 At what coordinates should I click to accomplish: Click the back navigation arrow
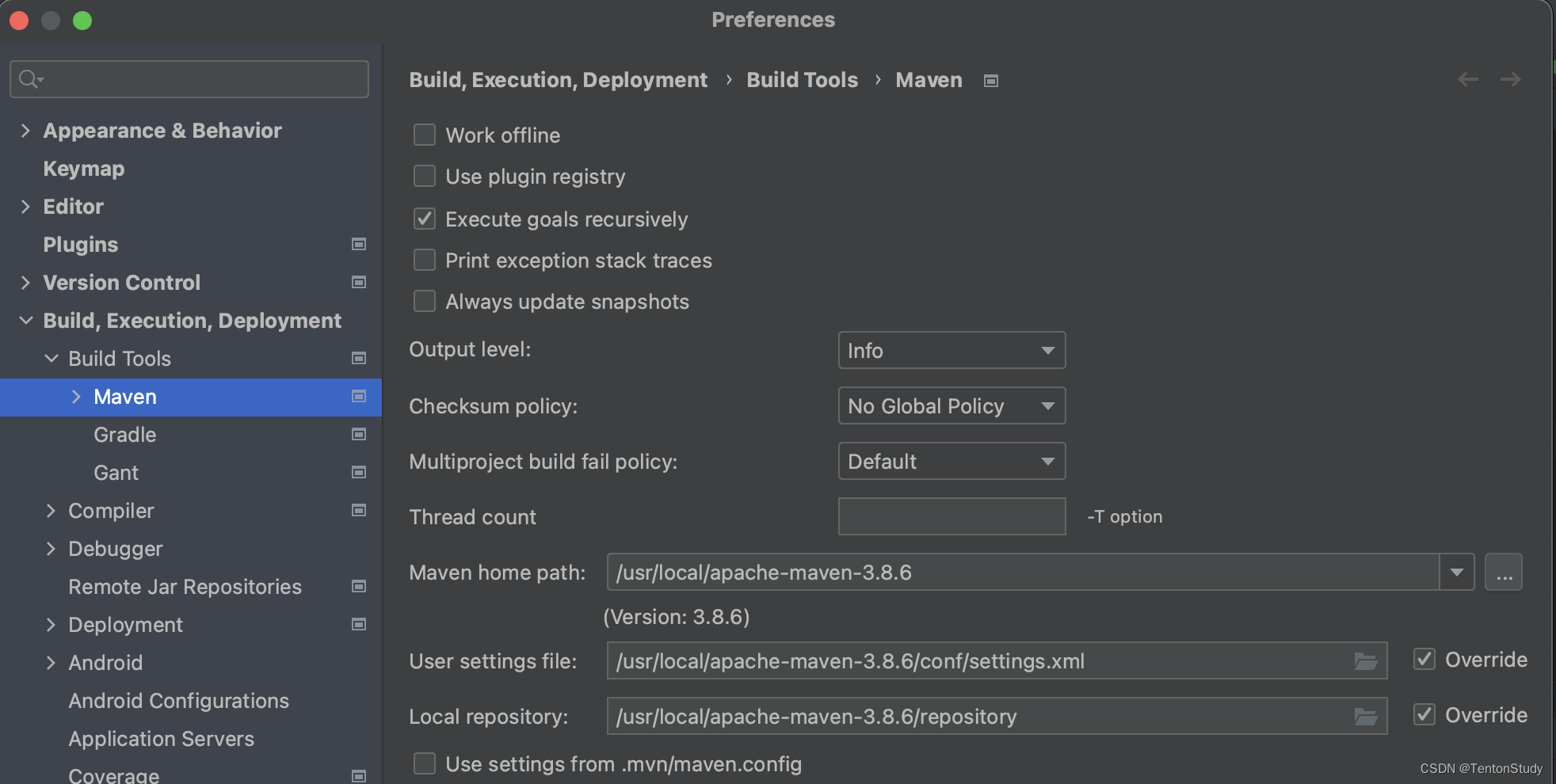click(x=1469, y=79)
